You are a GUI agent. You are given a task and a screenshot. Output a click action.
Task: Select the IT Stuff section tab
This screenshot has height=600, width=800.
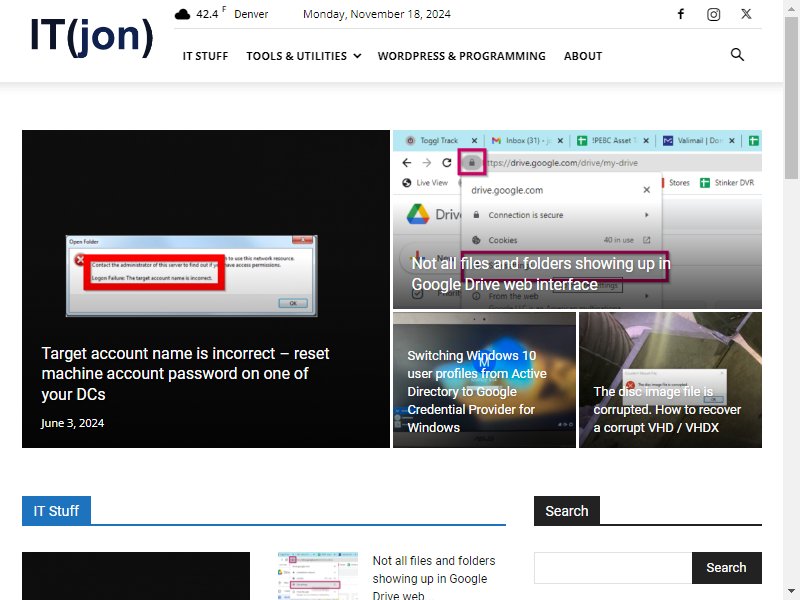(x=56, y=511)
